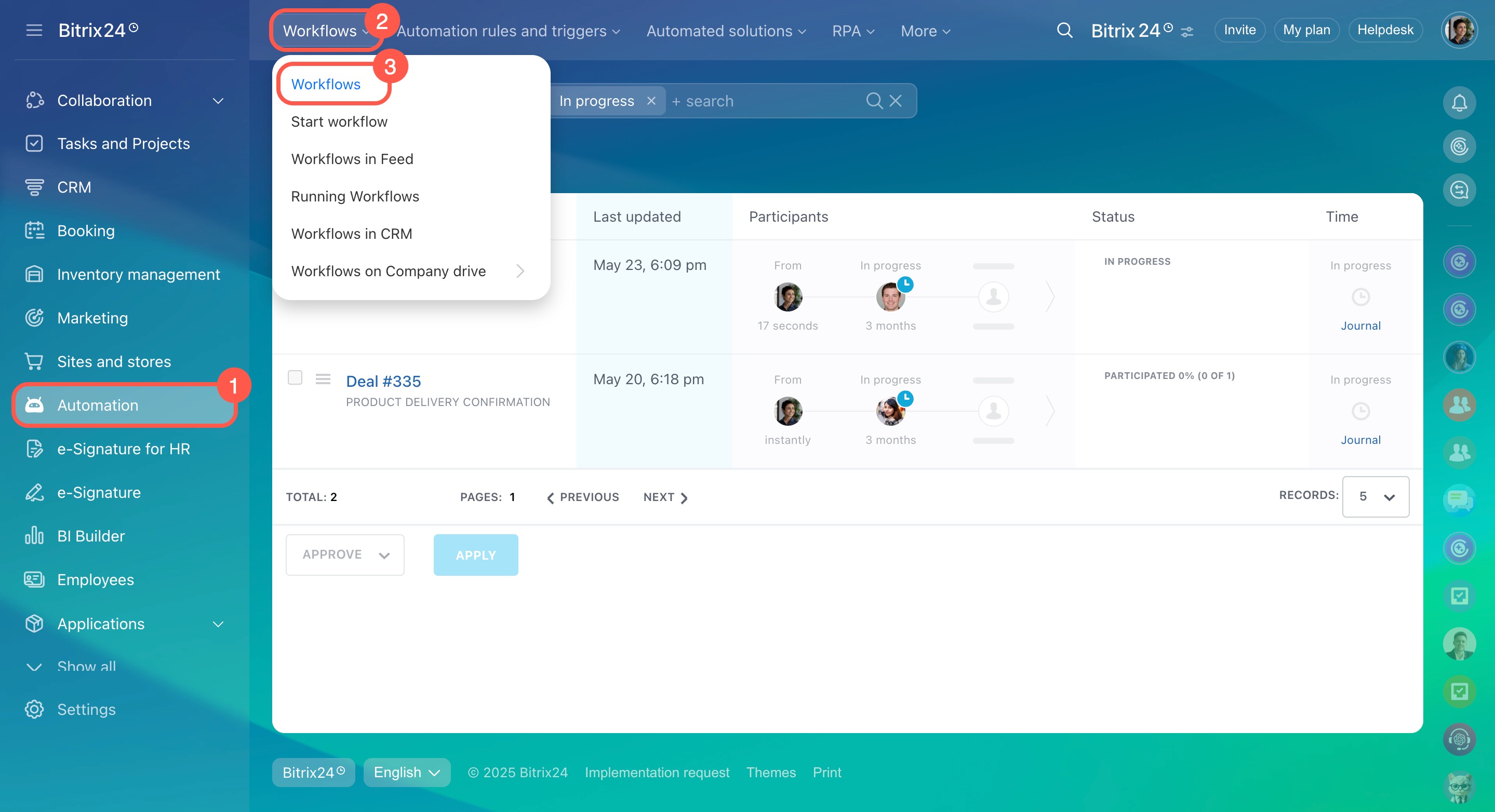Select the Deal #335 row checkbox
The image size is (1495, 812).
[295, 377]
